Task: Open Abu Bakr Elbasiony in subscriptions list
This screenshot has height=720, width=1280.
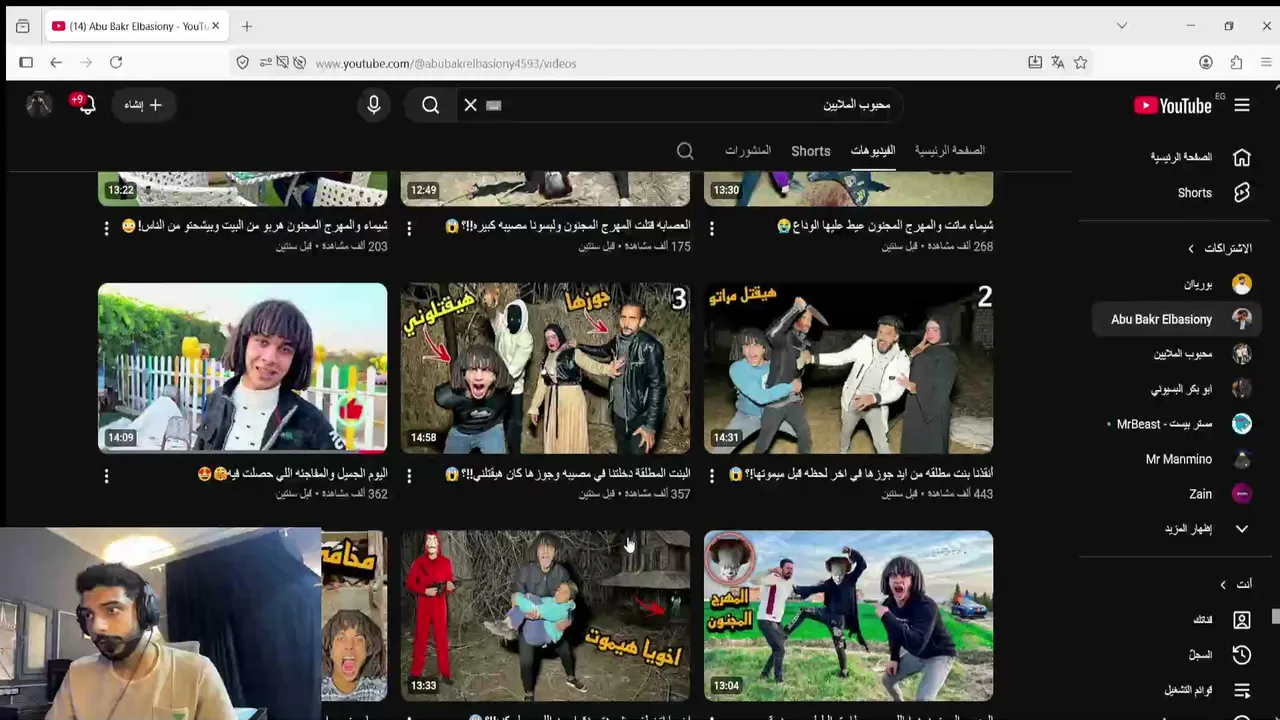Action: click(1178, 319)
